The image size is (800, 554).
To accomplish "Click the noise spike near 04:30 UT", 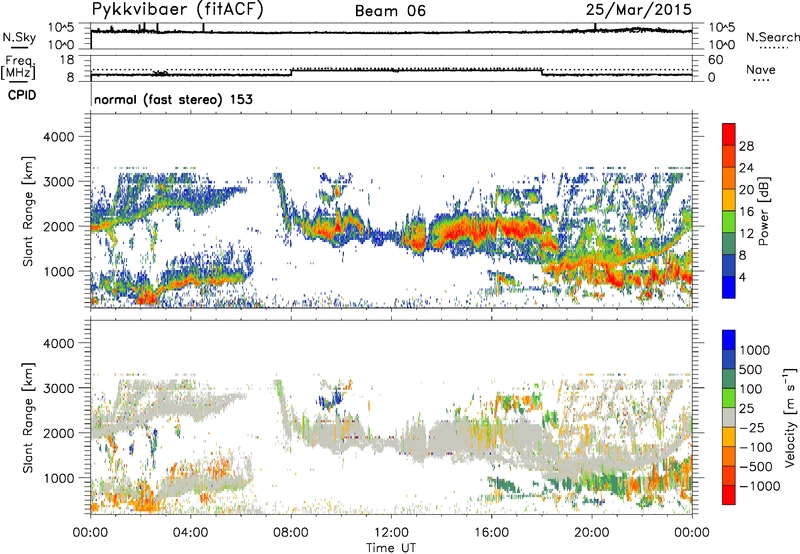I will tap(204, 27).
